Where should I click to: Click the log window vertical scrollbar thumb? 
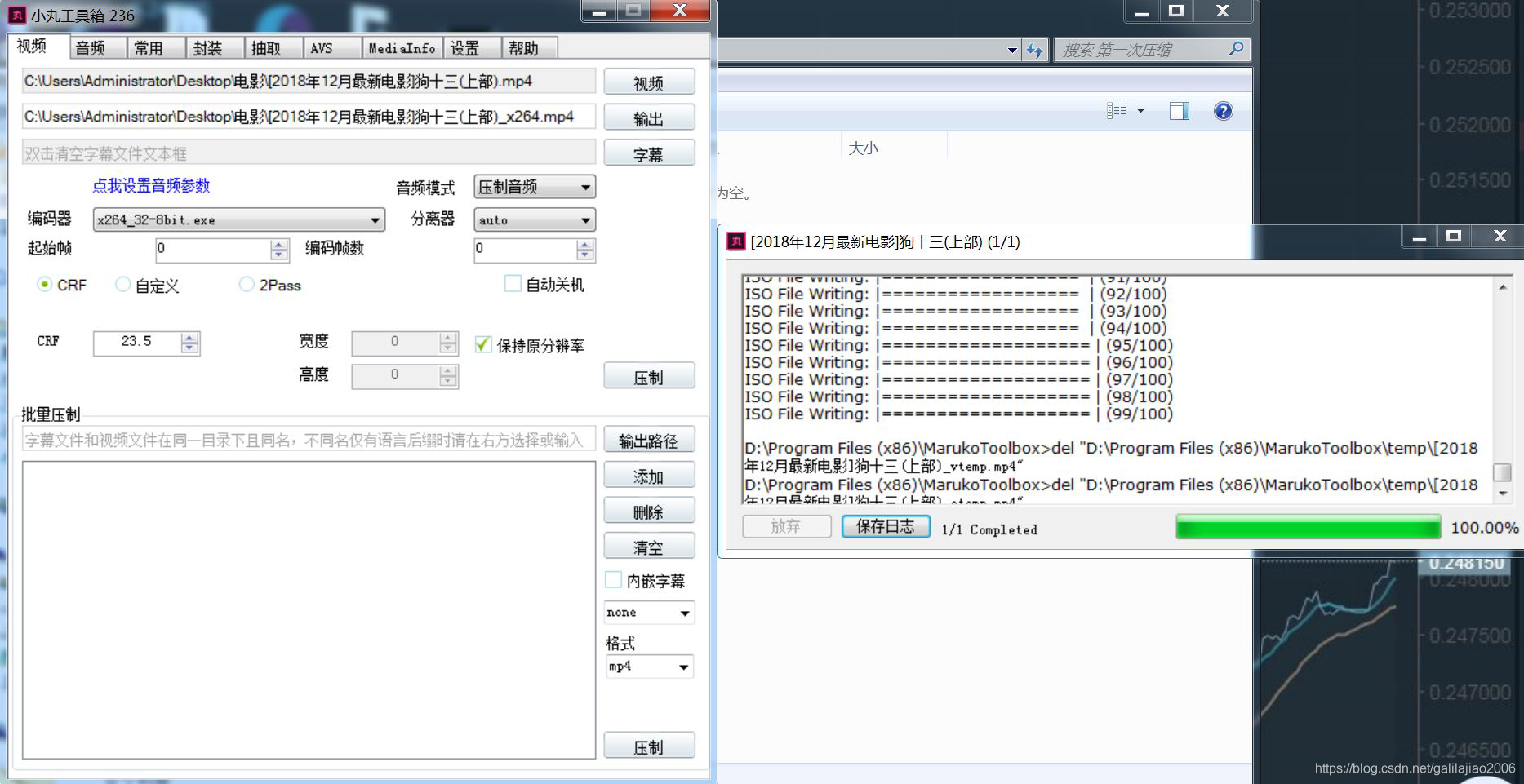tap(1502, 472)
